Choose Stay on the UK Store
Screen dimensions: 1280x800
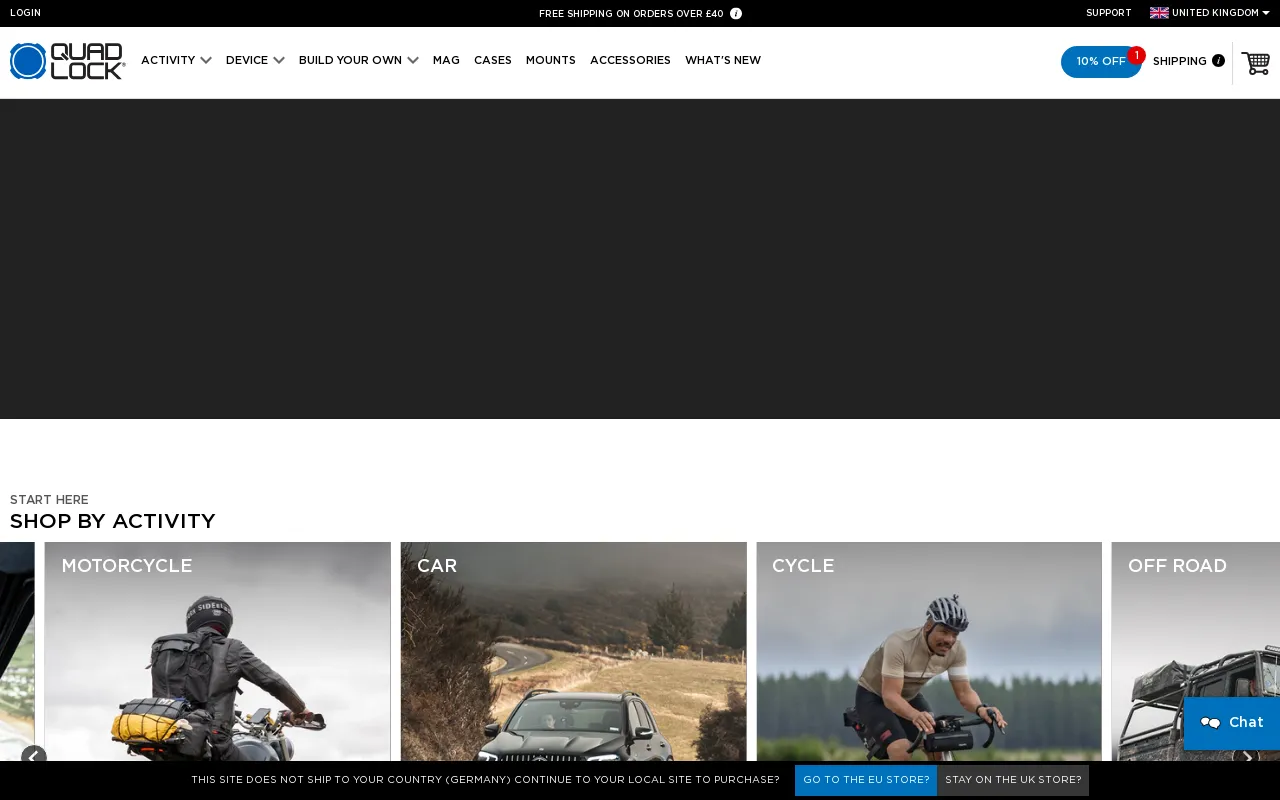tap(1013, 780)
